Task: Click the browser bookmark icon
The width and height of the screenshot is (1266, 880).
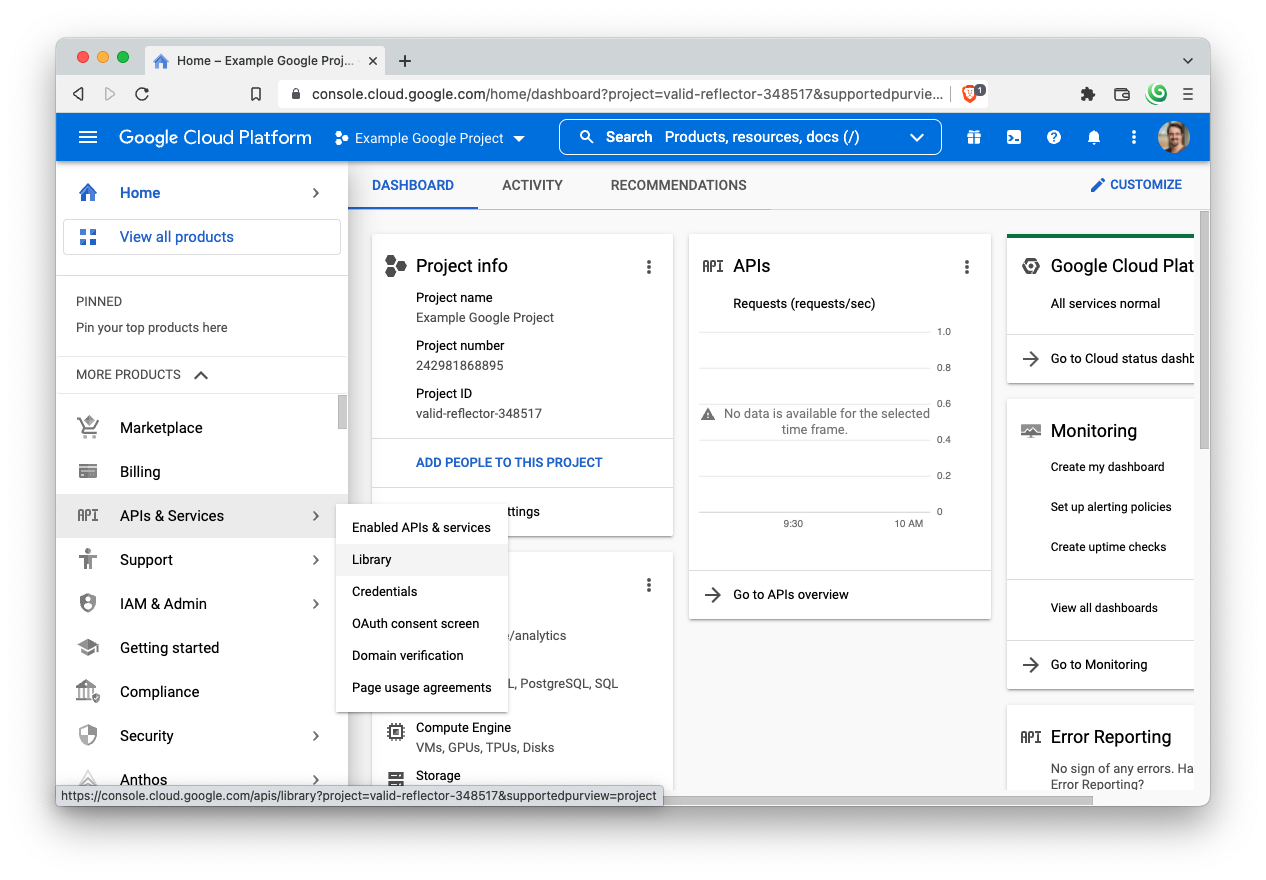Action: click(256, 94)
